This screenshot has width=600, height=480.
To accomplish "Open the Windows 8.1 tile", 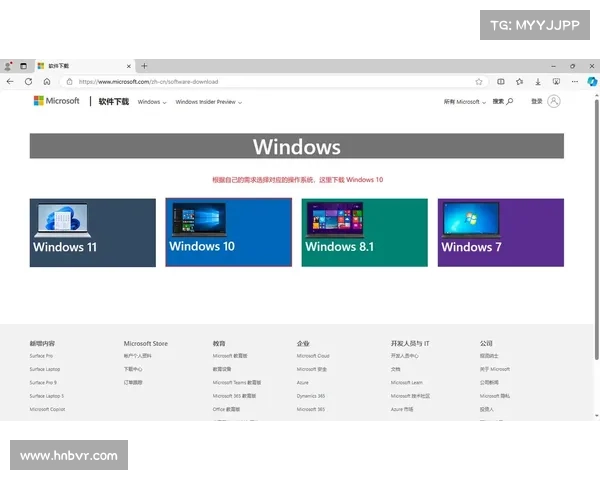I will (x=365, y=232).
